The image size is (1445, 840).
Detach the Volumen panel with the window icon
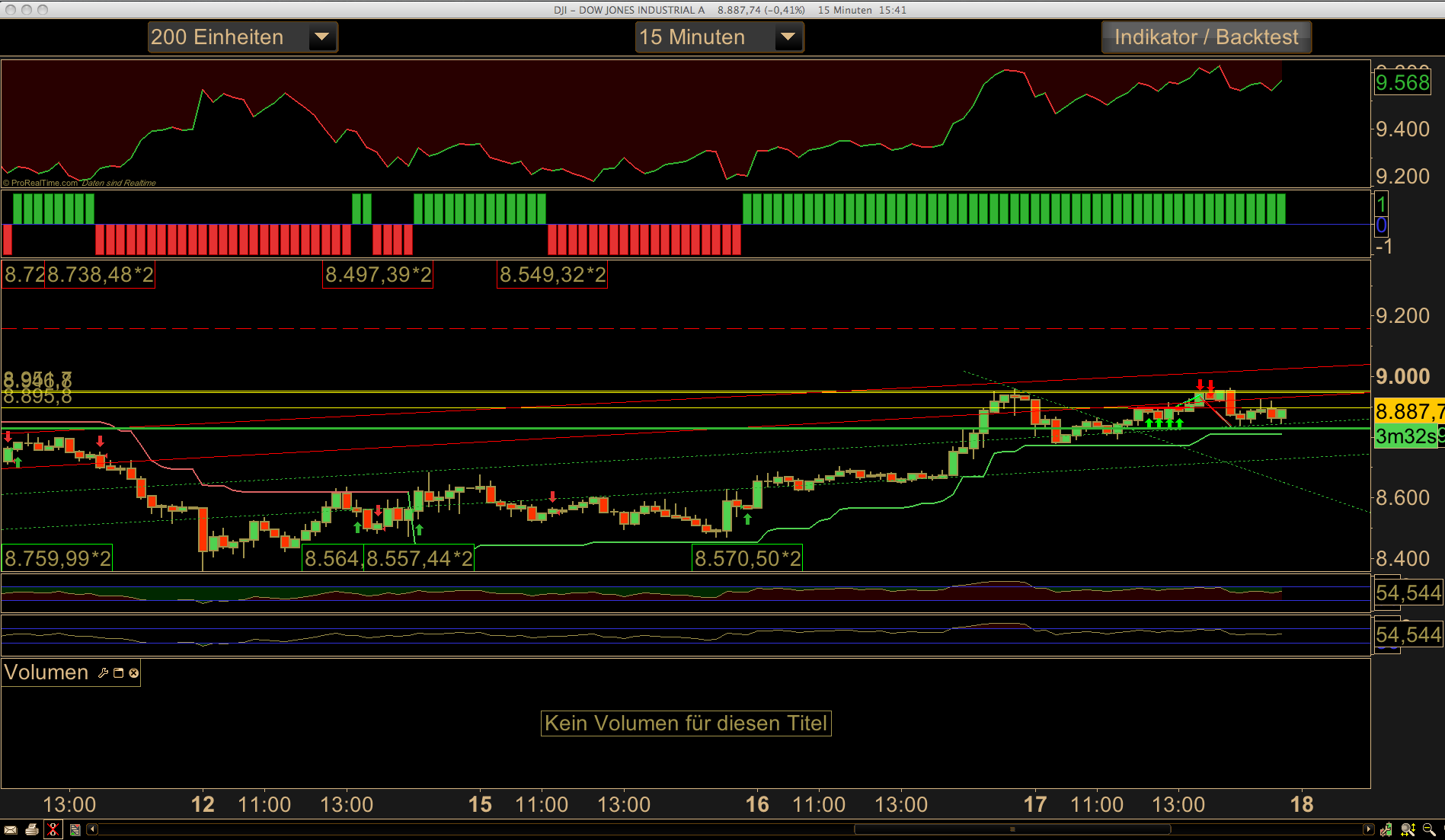118,672
